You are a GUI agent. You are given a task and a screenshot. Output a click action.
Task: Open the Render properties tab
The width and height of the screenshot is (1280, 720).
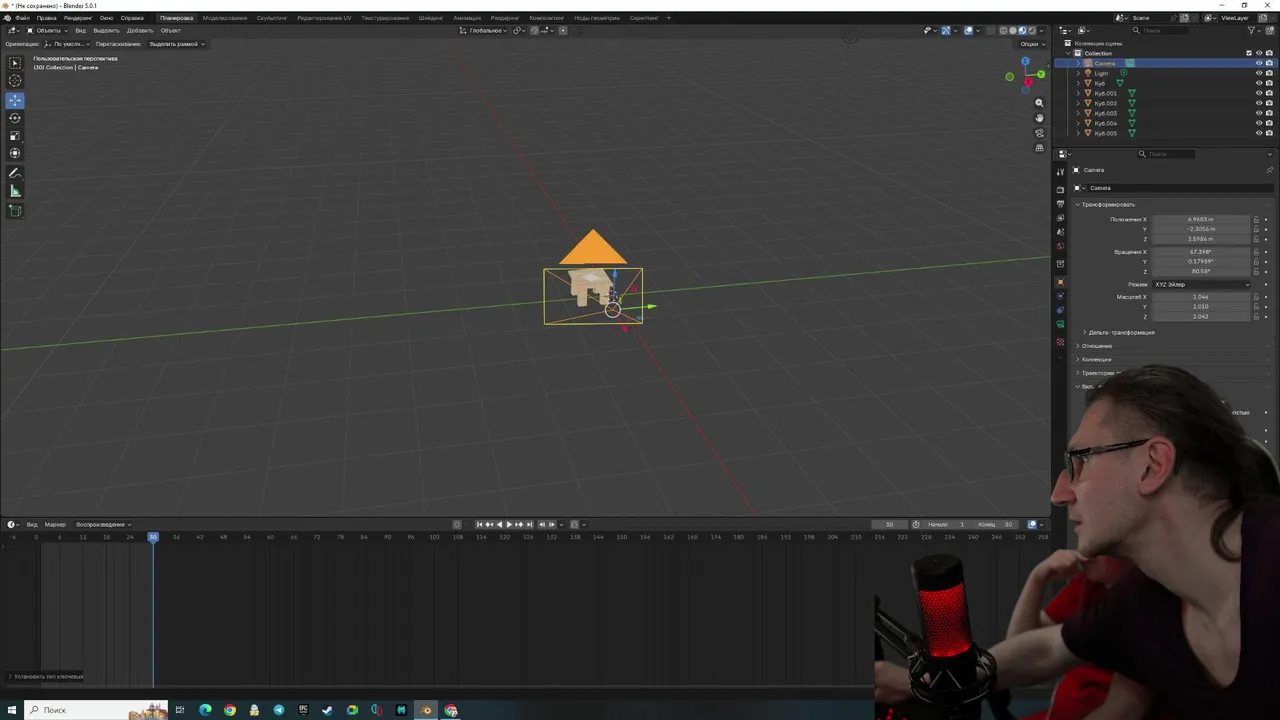click(1061, 190)
